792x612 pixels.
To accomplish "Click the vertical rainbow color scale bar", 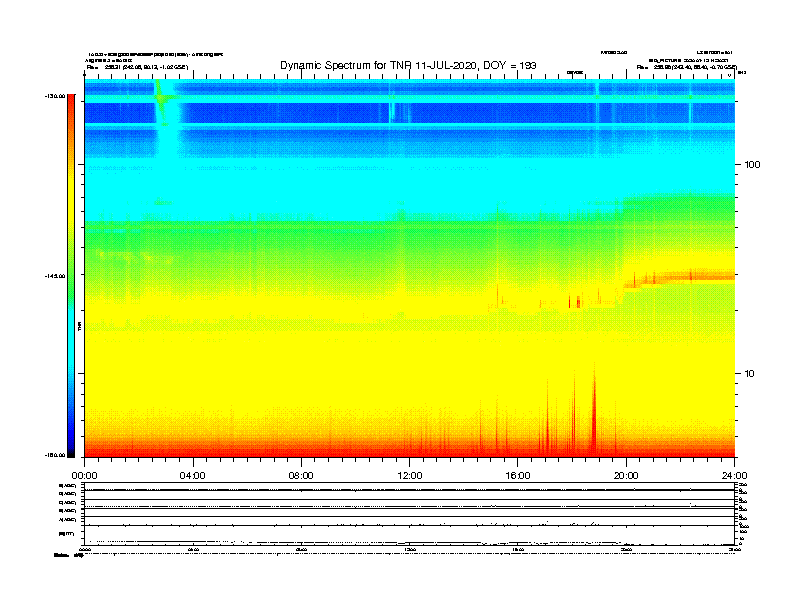I will tap(71, 276).
